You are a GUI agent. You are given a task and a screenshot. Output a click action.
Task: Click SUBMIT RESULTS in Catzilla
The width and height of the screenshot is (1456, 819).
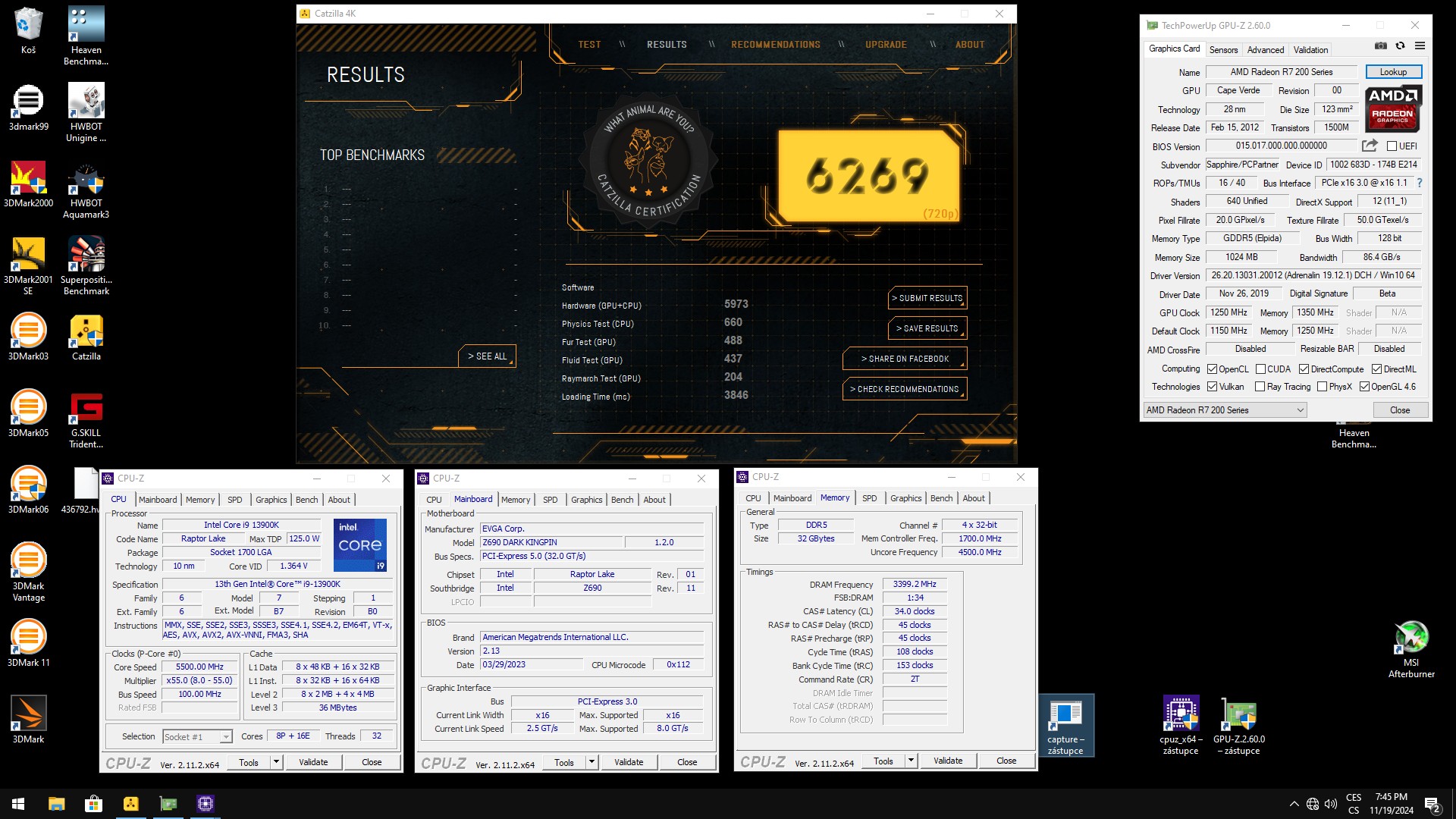click(927, 298)
